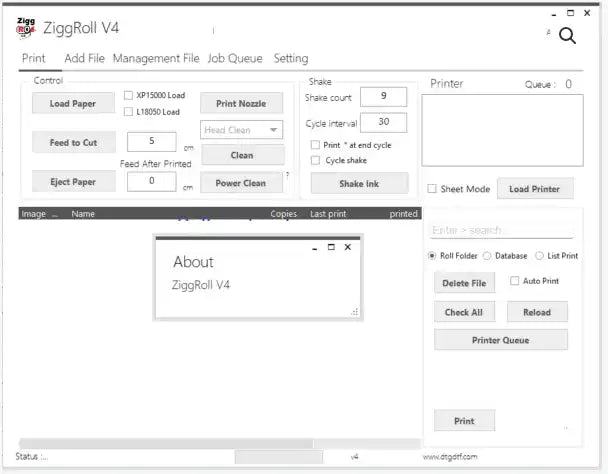
Task: Click the Clean button
Action: 242,155
